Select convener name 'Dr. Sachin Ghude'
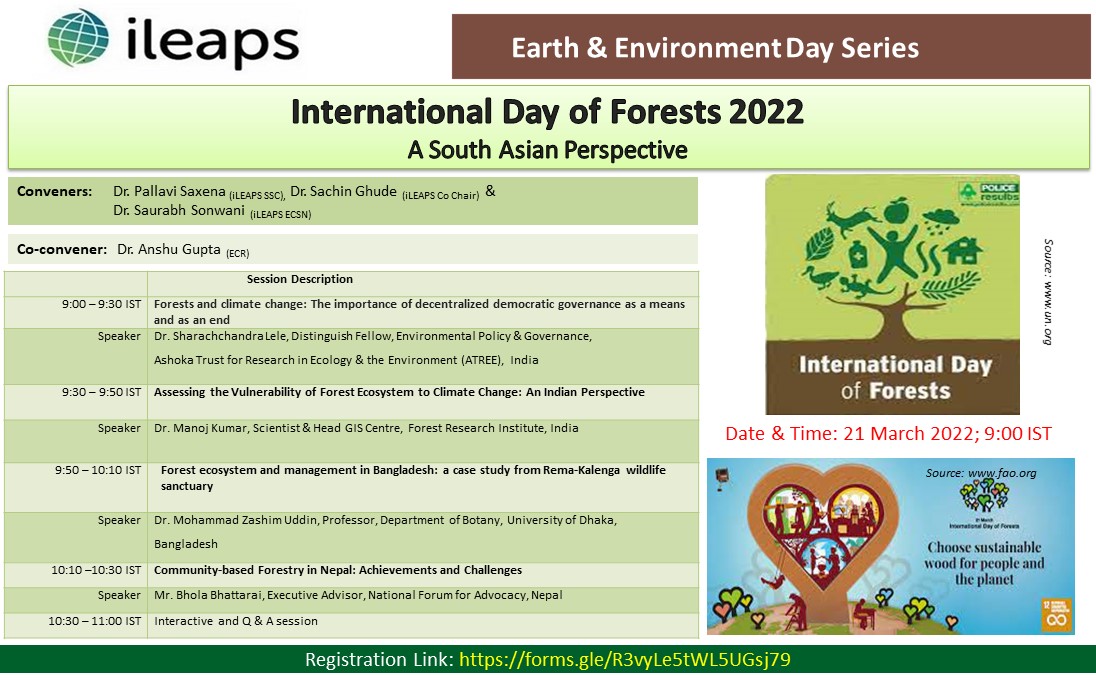This screenshot has width=1096, height=680. tap(343, 191)
